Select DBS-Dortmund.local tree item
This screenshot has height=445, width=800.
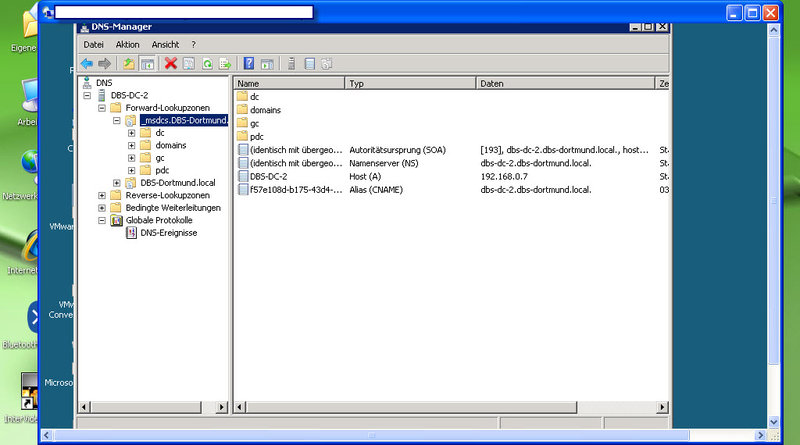point(178,183)
